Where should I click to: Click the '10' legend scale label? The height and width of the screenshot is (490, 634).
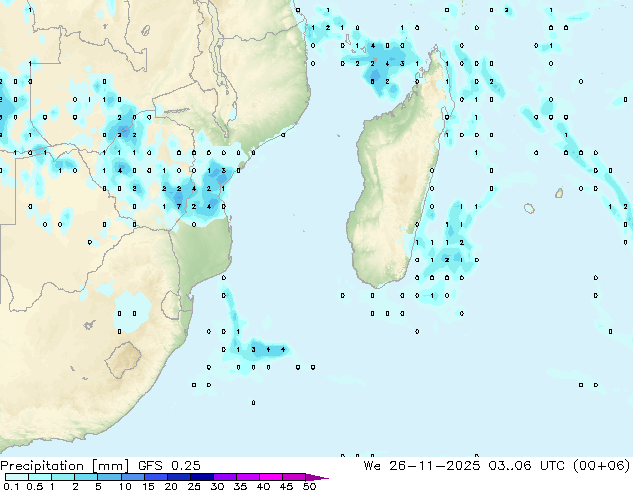[125, 486]
